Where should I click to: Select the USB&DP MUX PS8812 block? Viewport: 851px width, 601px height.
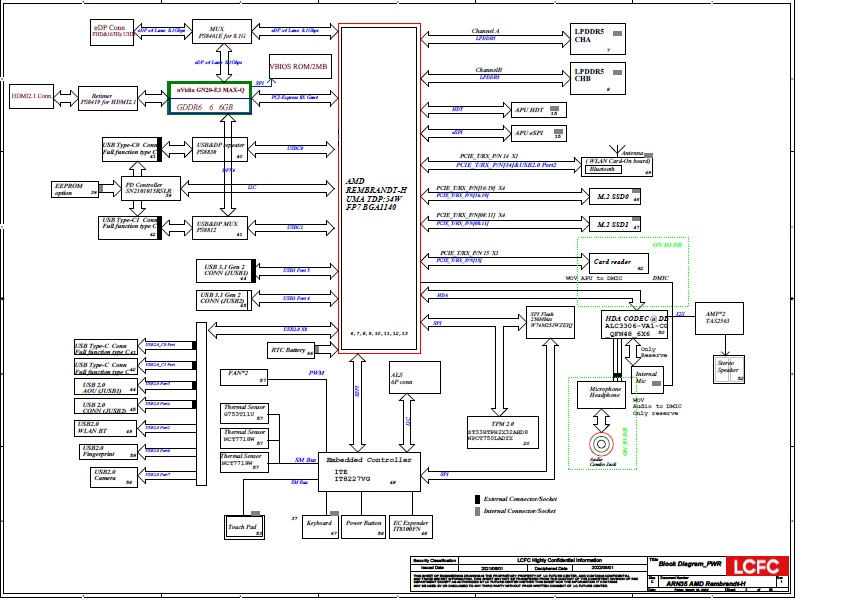pyautogui.click(x=220, y=227)
